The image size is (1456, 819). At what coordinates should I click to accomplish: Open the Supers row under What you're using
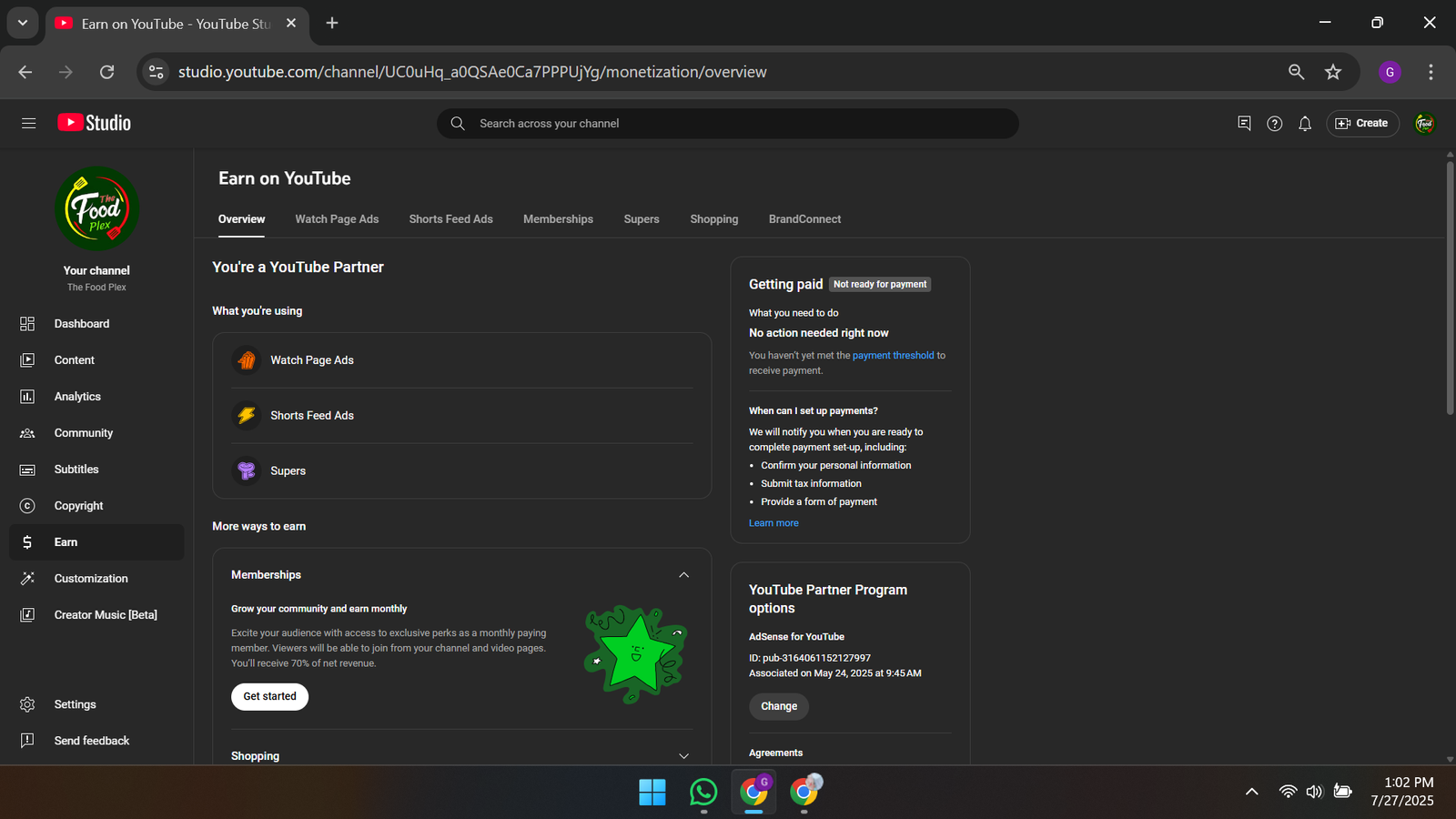tap(462, 470)
